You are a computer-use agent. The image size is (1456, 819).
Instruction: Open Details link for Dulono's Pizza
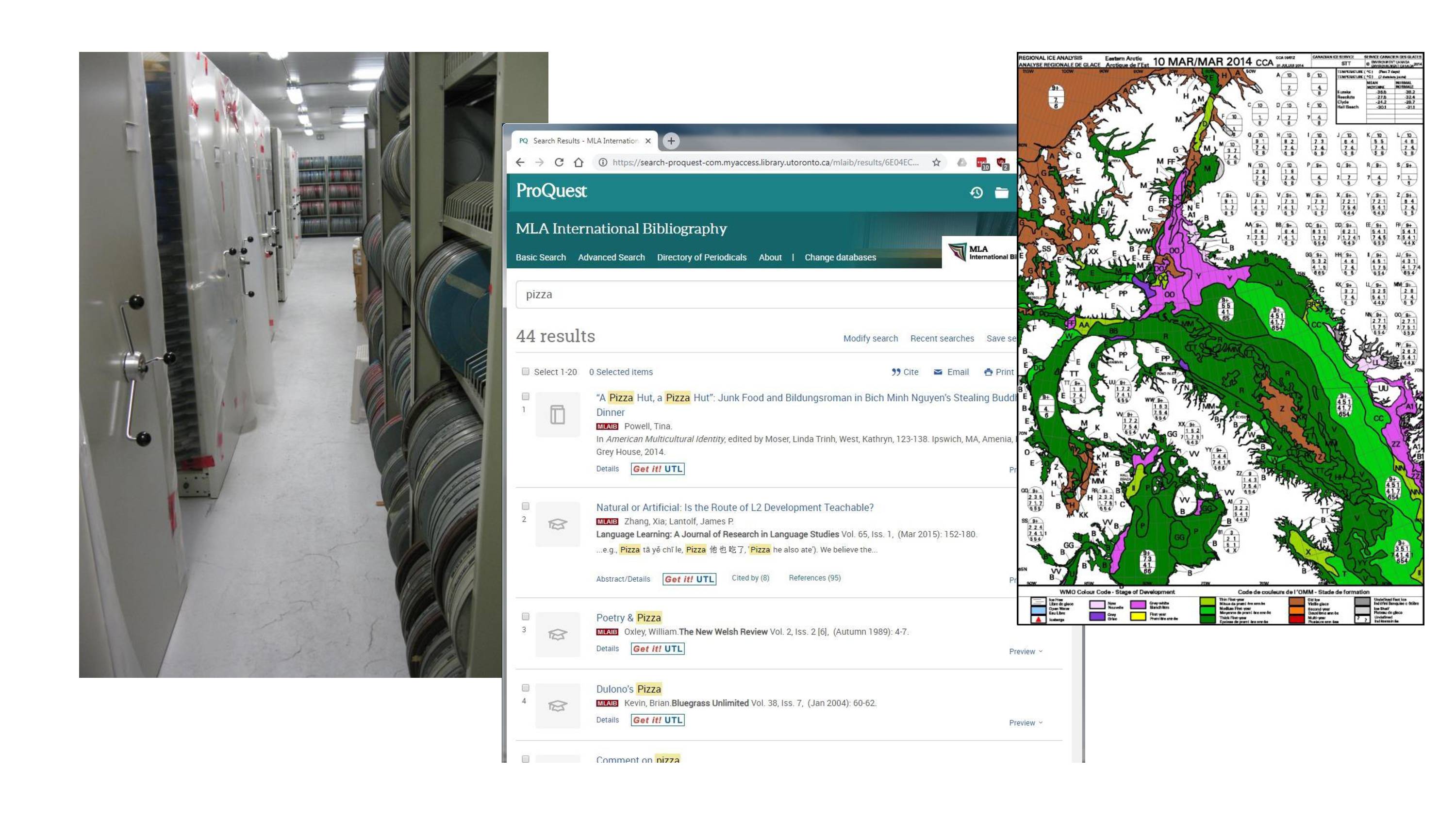(x=607, y=720)
